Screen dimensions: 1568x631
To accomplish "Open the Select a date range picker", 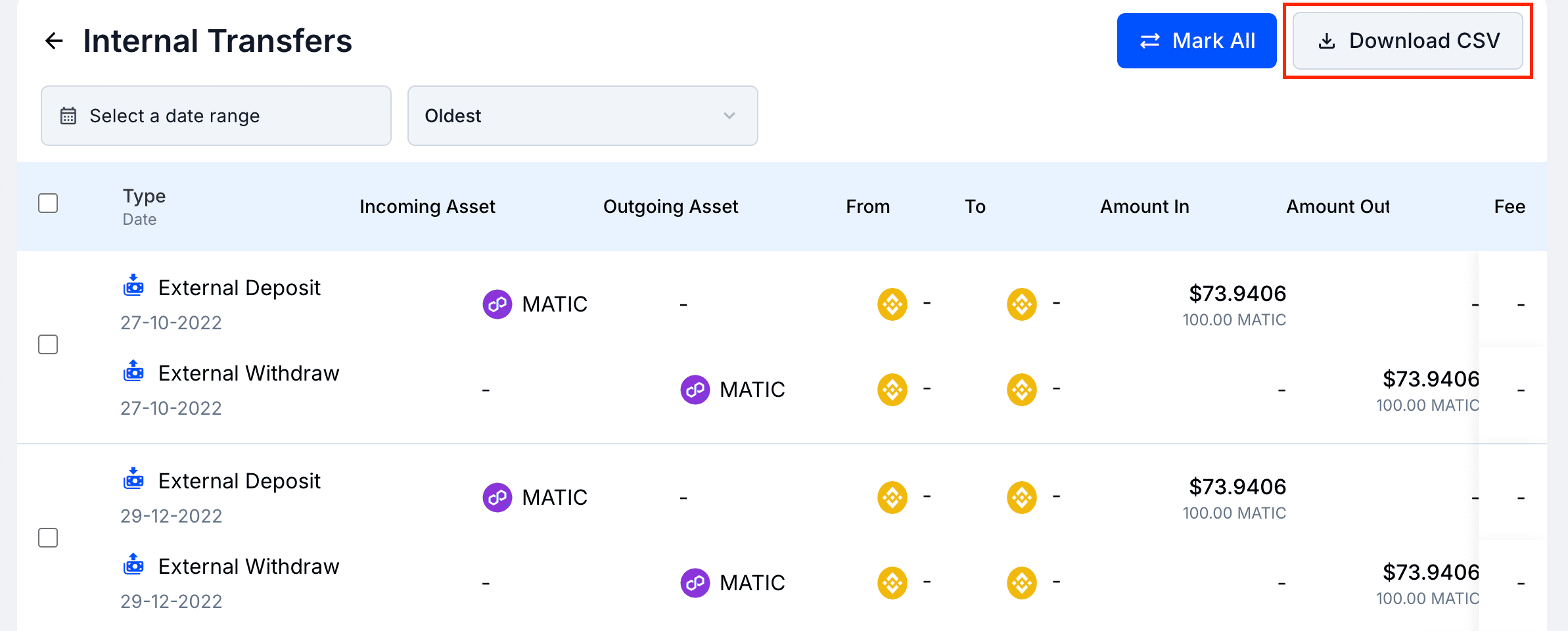I will [x=216, y=116].
